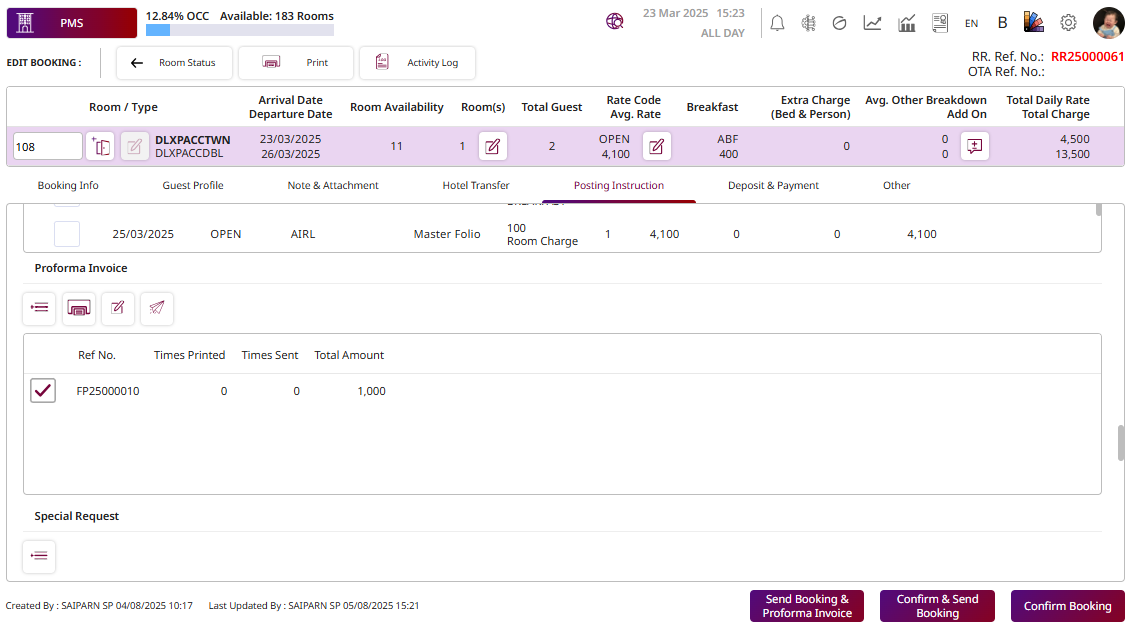Click the edit Proforma Invoice pencil icon
Screen dimensions: 1131x630
tap(118, 308)
